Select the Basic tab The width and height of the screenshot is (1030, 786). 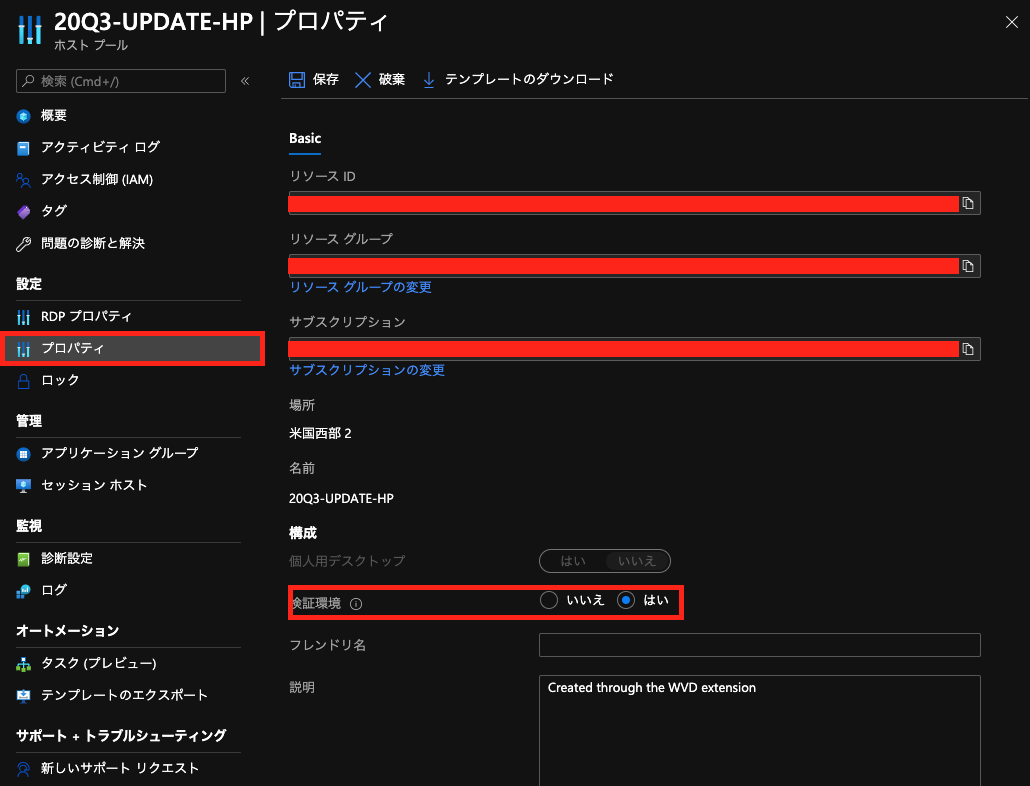tap(304, 138)
